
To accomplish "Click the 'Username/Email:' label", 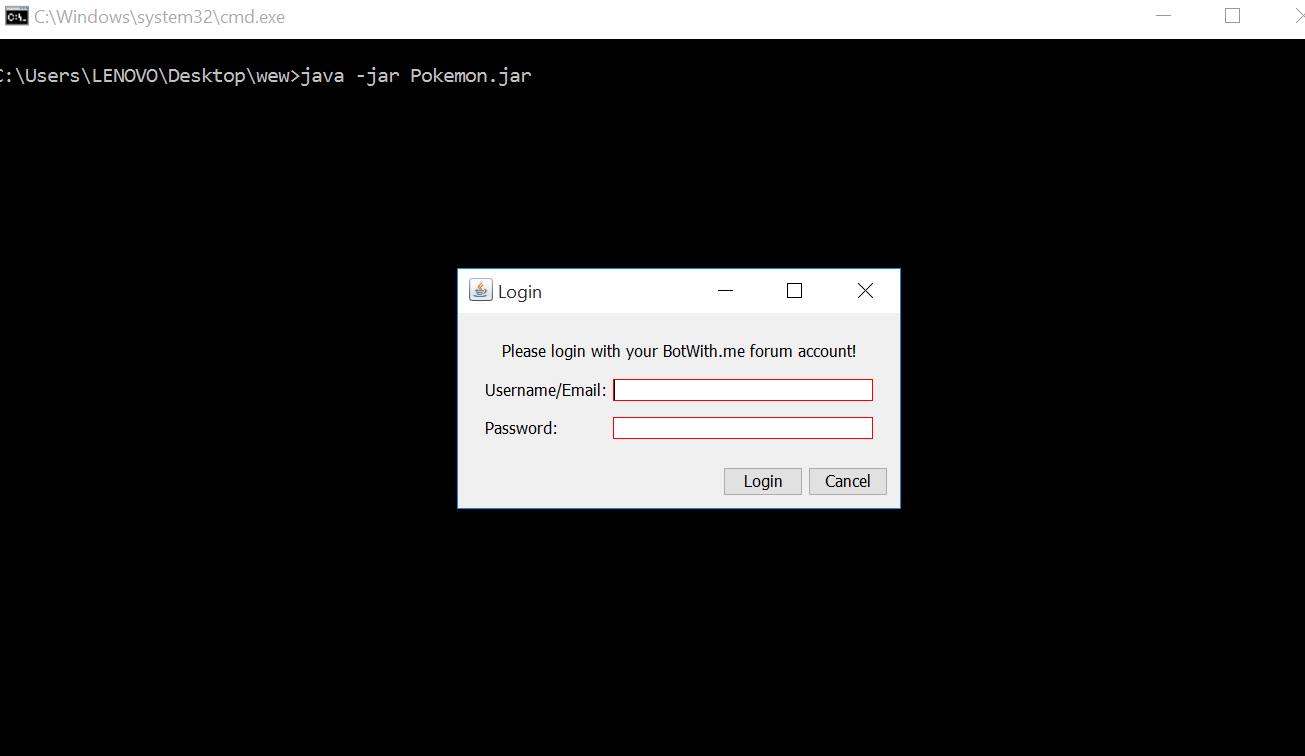I will (545, 390).
